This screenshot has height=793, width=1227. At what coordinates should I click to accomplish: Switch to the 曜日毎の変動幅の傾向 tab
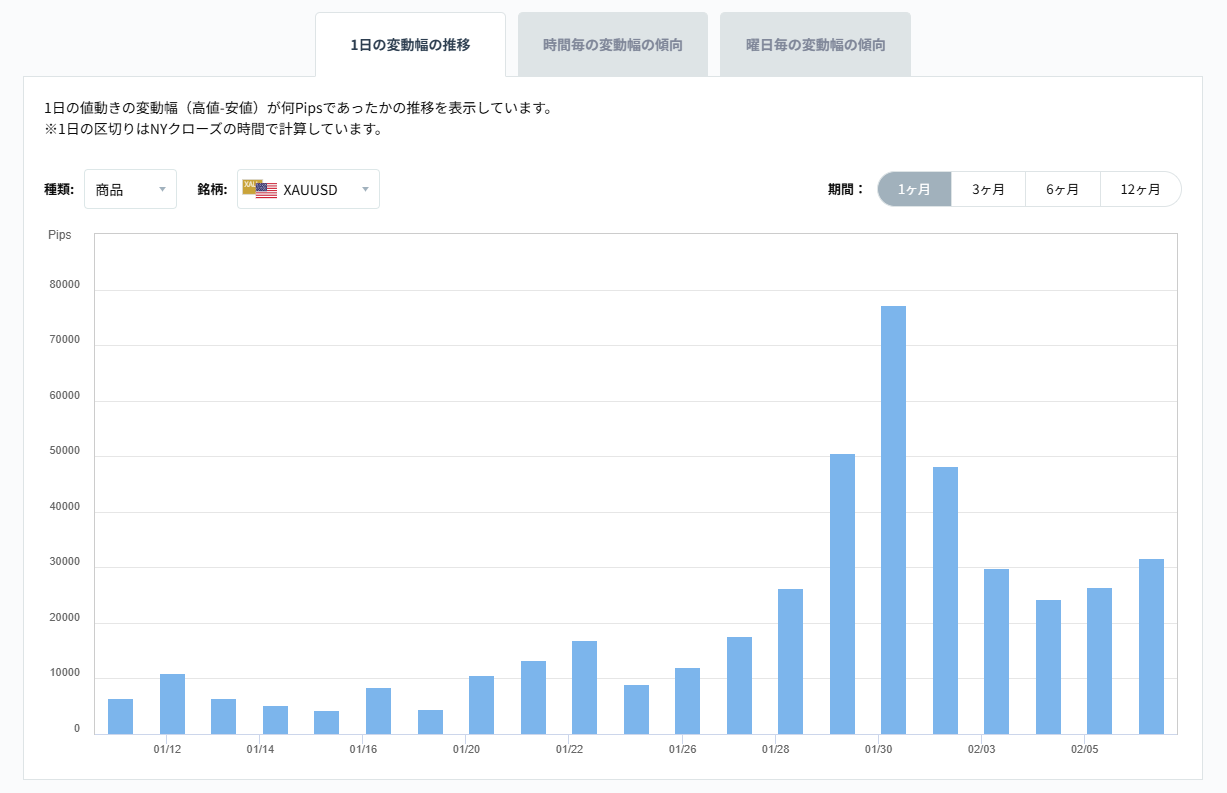click(815, 44)
